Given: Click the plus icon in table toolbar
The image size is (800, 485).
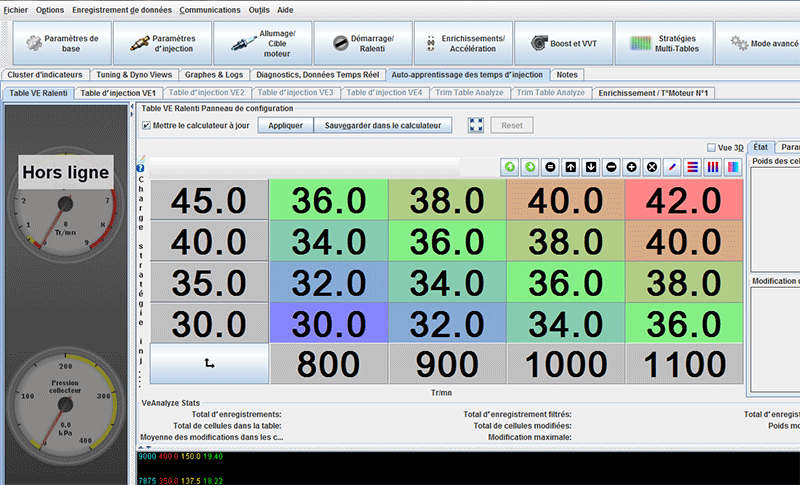Looking at the screenshot, I should point(631,166).
